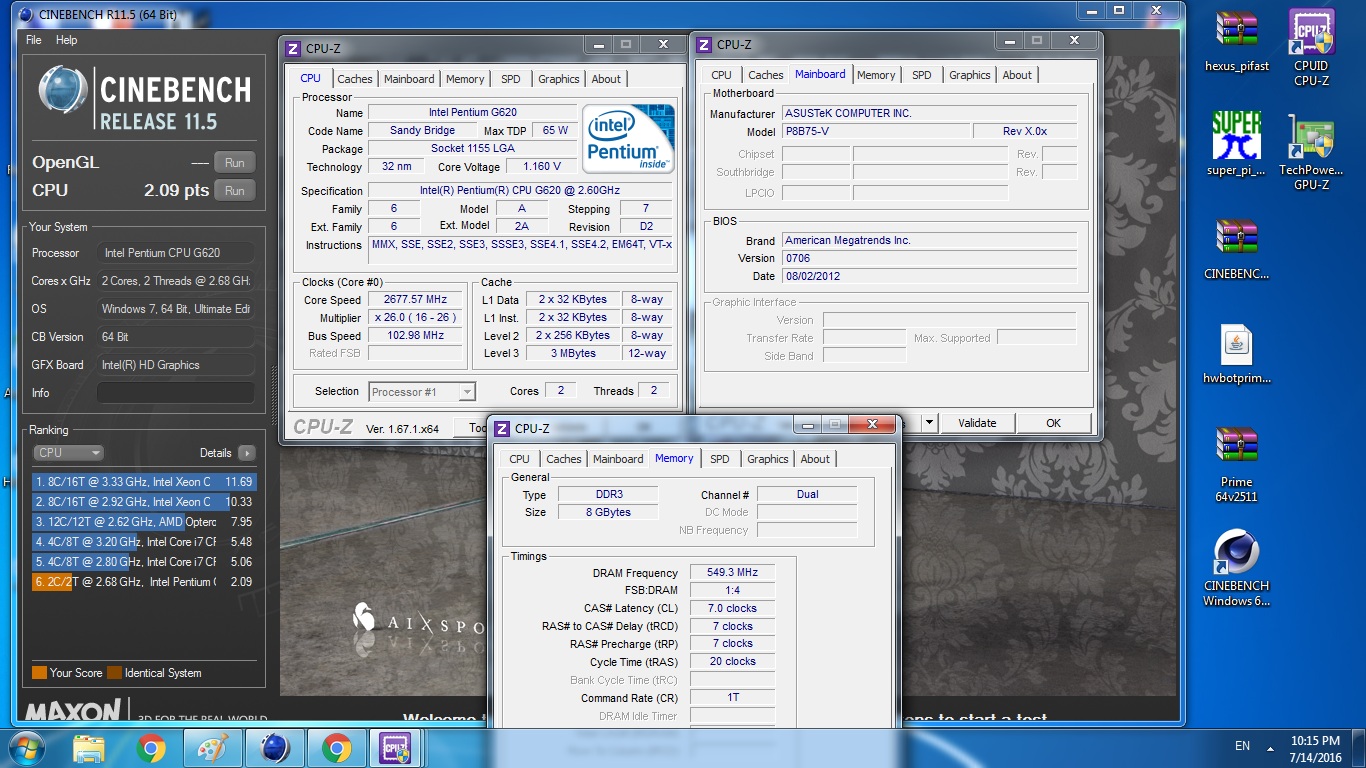Switch to Cinebench taskbar icon
This screenshot has height=768, width=1366.
pyautogui.click(x=275, y=747)
